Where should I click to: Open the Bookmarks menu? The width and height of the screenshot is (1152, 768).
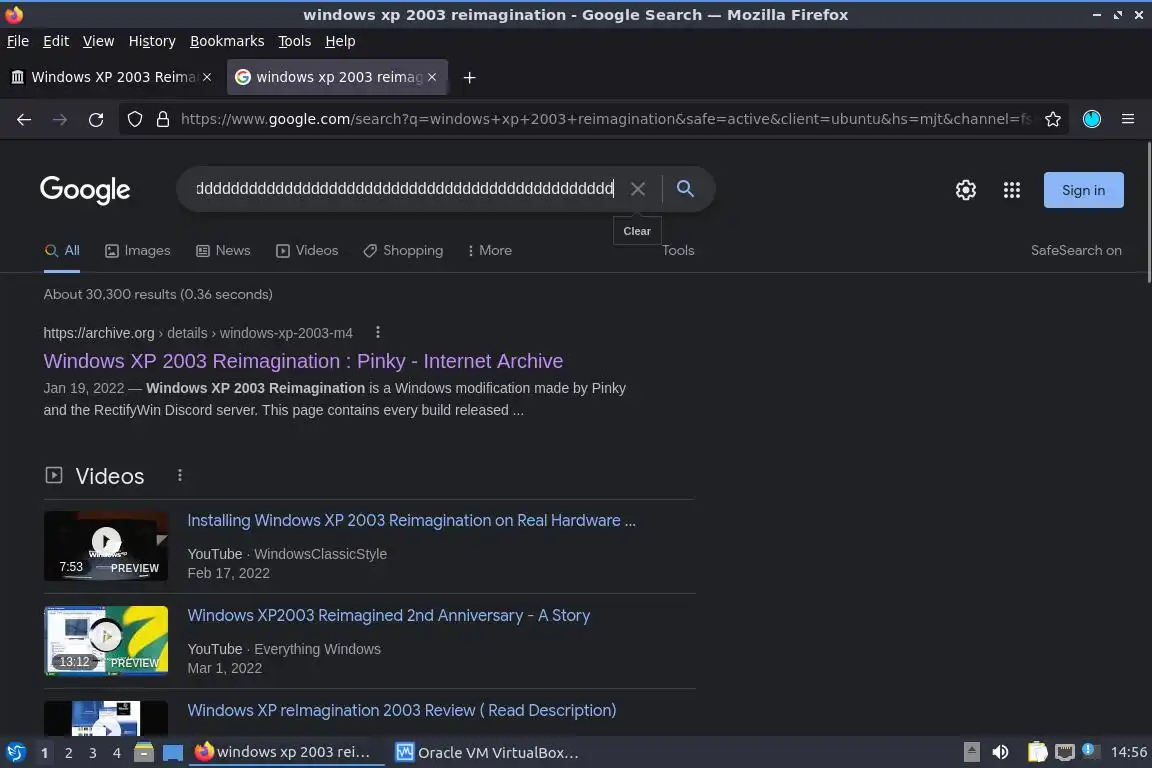click(x=227, y=41)
